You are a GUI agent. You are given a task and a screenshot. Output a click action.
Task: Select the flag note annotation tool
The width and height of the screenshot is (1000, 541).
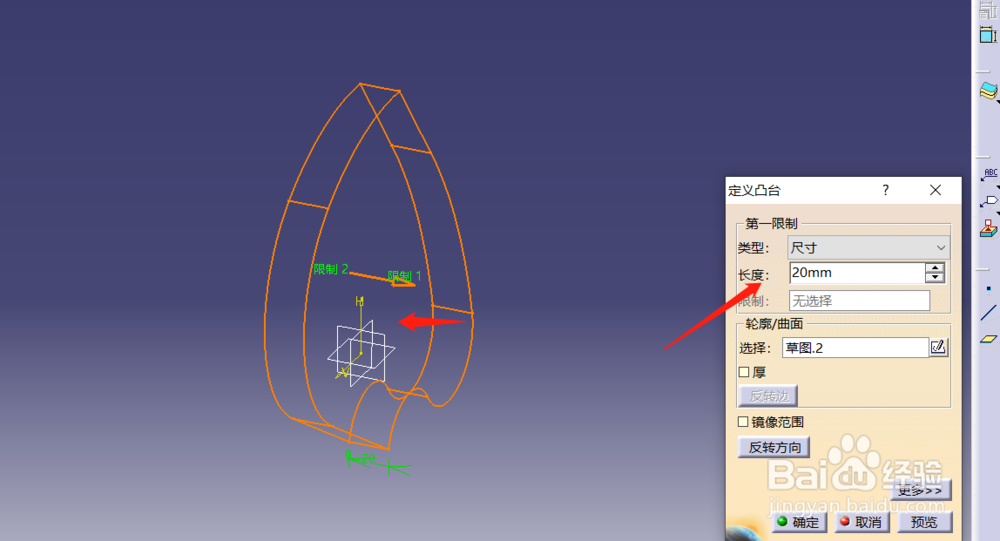[x=989, y=202]
